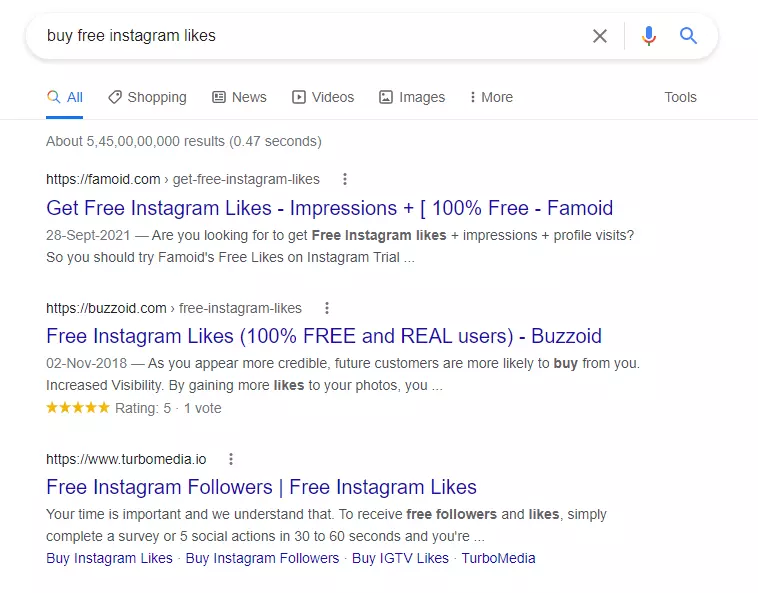Show Images search results

[x=412, y=97]
